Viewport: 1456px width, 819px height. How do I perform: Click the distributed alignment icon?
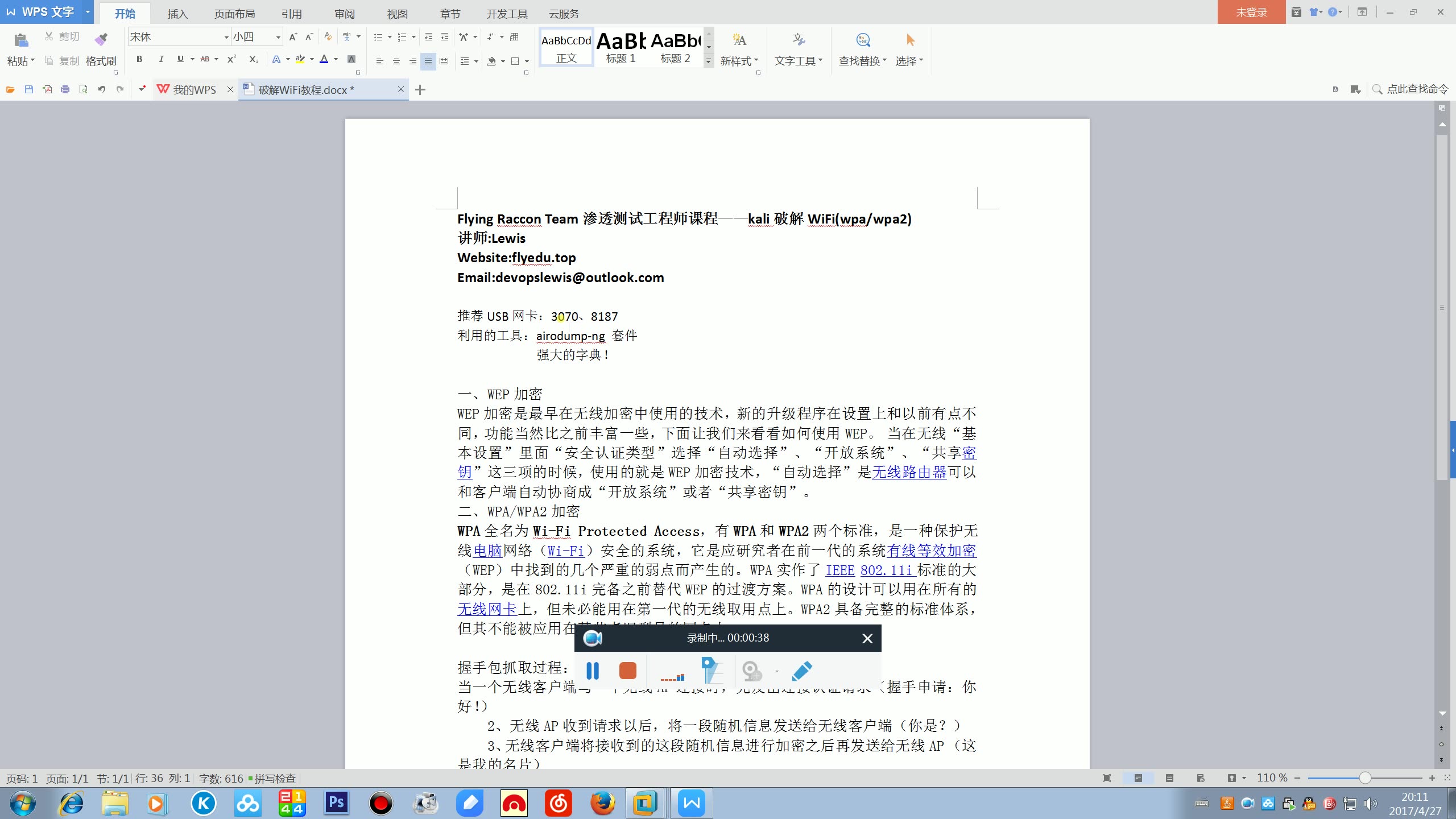click(x=444, y=61)
